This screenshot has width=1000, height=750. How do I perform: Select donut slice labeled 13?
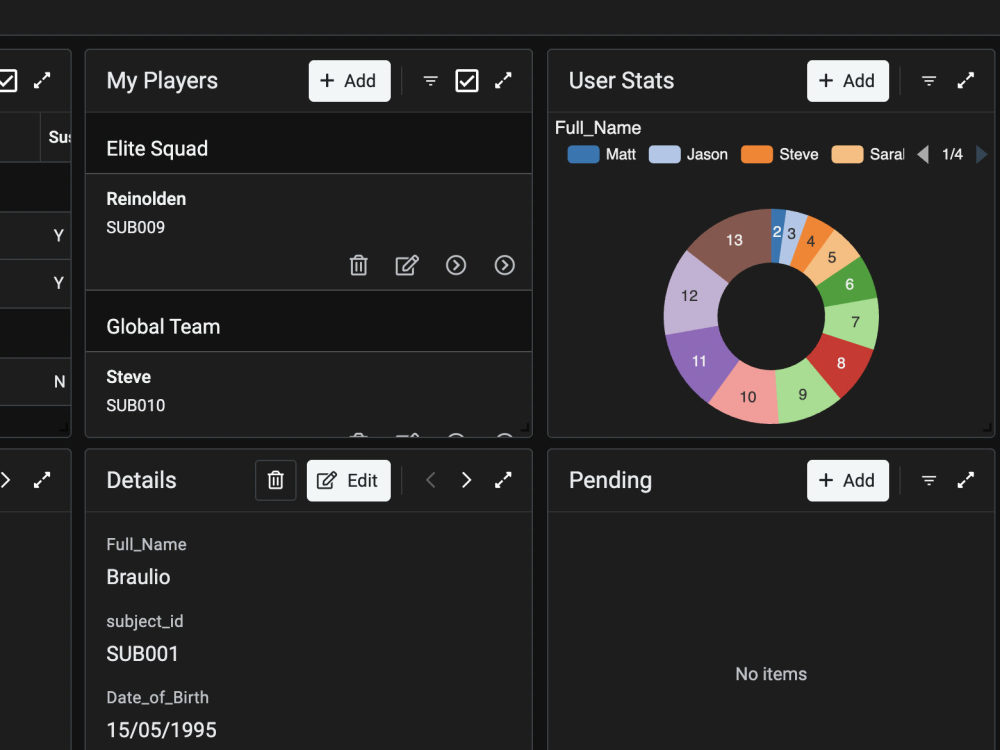(x=735, y=240)
